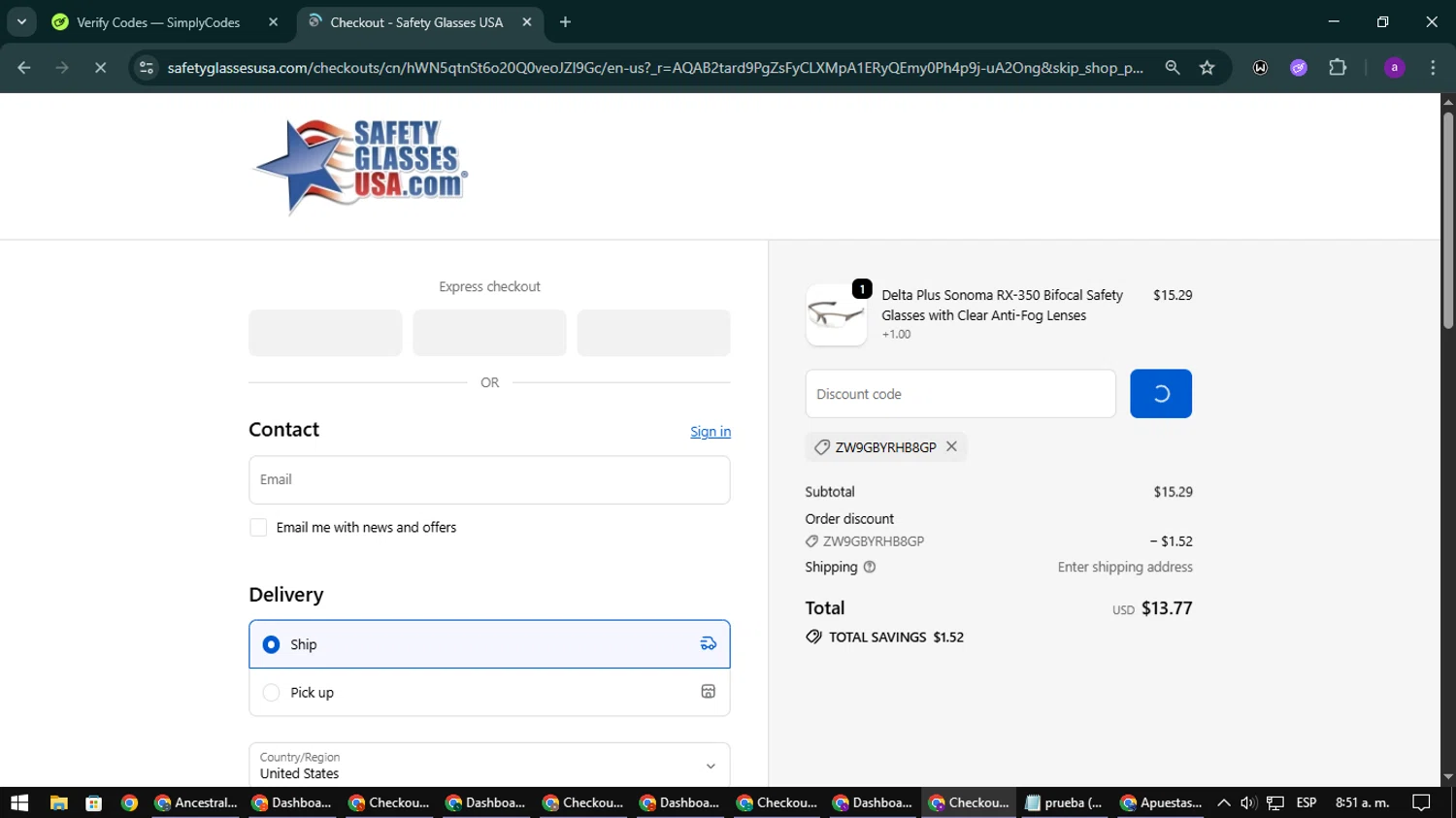Focus the Email input field
The height and width of the screenshot is (818, 1456).
[x=489, y=479]
